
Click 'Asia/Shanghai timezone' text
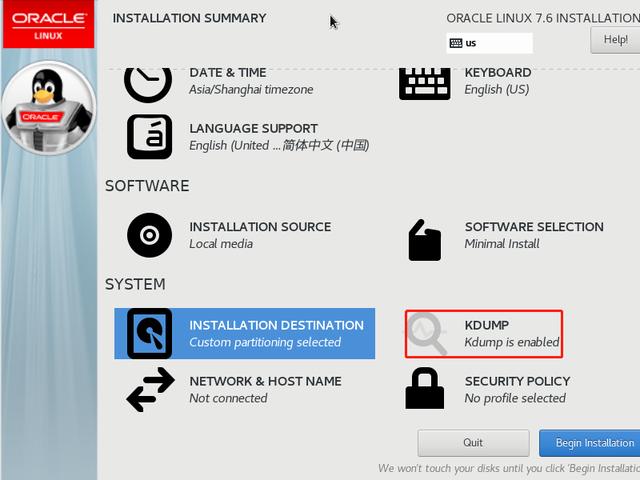[251, 89]
